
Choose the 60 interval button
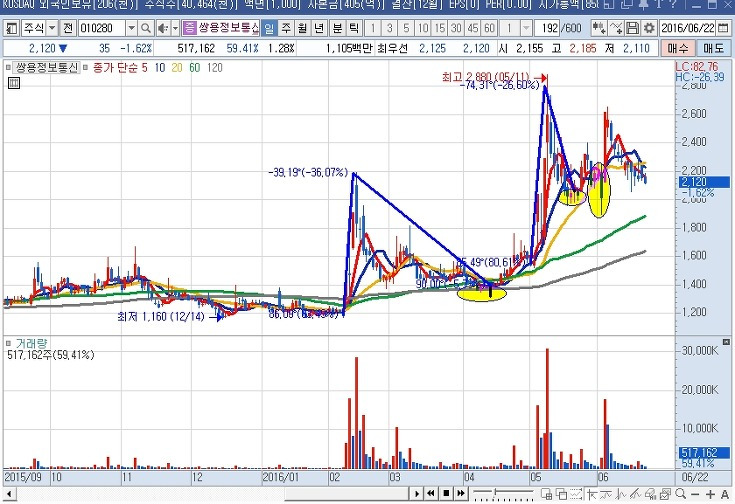click(x=489, y=29)
